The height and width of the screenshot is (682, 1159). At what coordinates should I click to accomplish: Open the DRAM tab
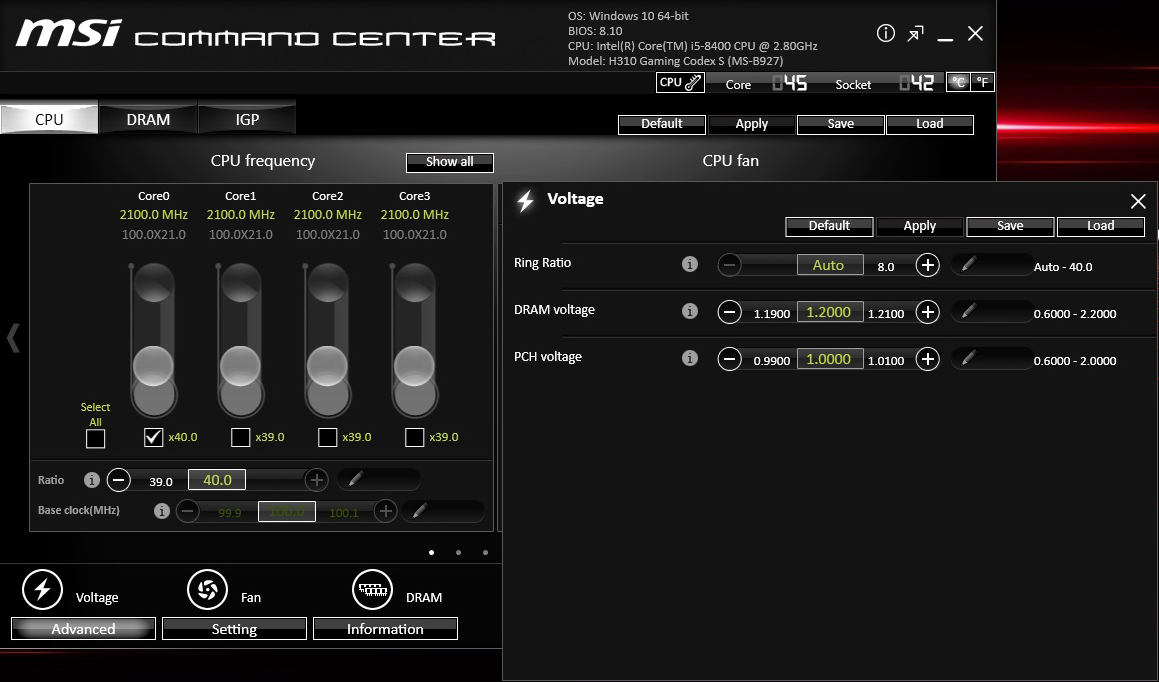[x=148, y=119]
